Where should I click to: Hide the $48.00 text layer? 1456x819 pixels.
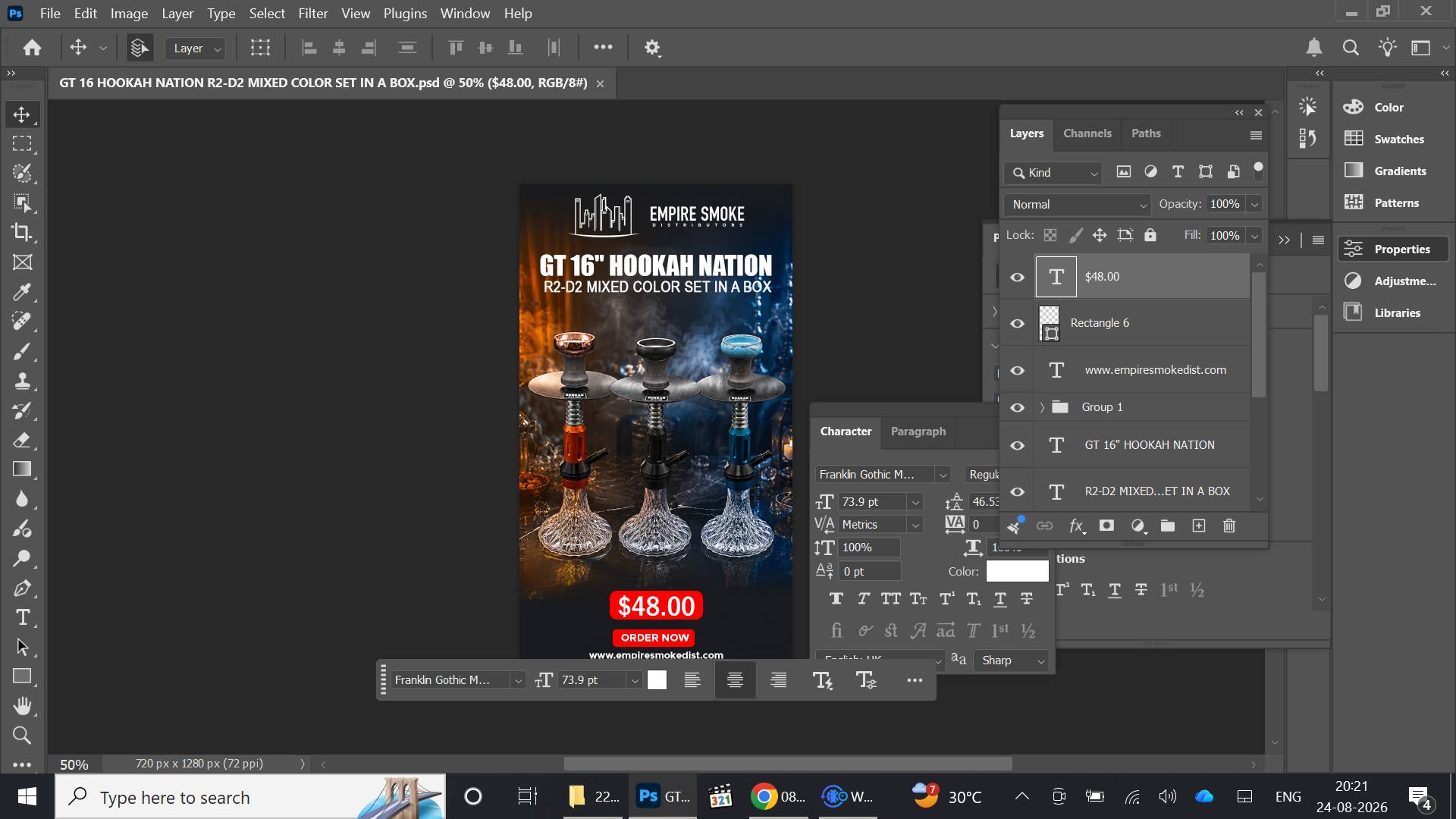pos(1018,277)
